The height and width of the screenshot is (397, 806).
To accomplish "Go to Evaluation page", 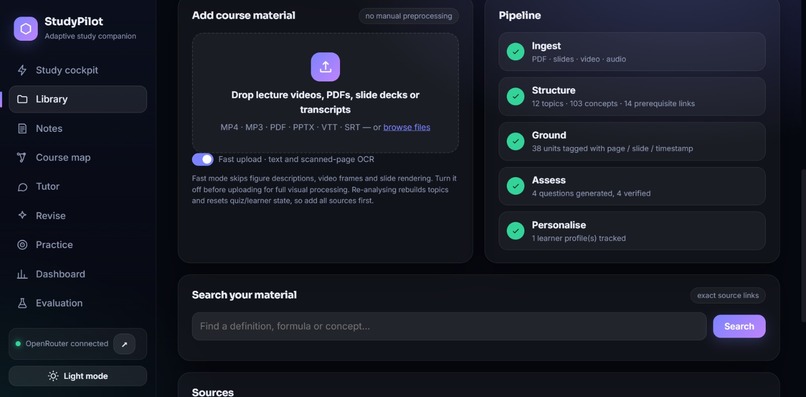I will [x=78, y=303].
